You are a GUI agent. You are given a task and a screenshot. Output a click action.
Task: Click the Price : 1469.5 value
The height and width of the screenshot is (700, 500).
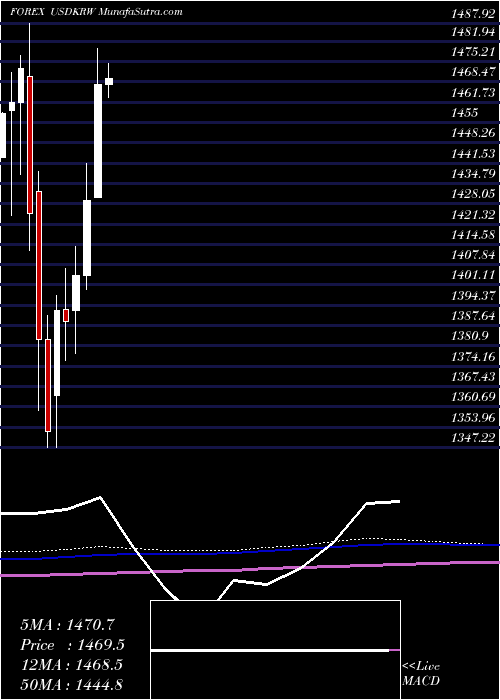point(72,645)
